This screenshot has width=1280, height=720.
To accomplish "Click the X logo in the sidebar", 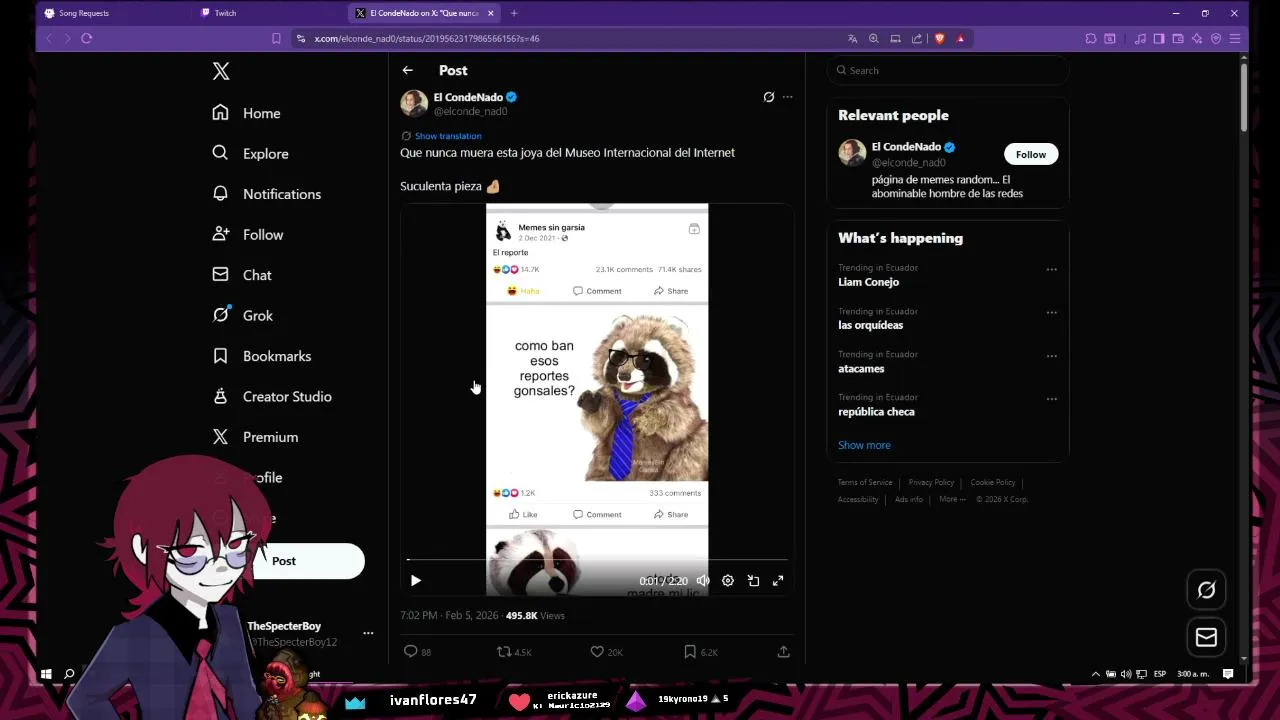I will pos(221,71).
